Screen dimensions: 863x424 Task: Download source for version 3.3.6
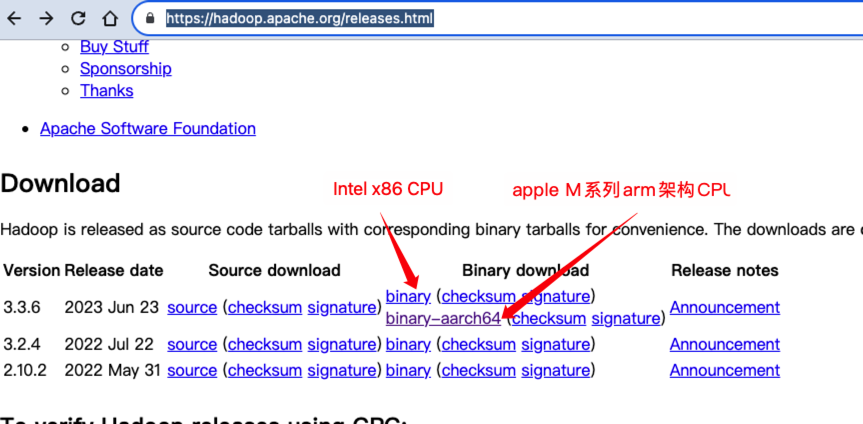click(x=192, y=307)
